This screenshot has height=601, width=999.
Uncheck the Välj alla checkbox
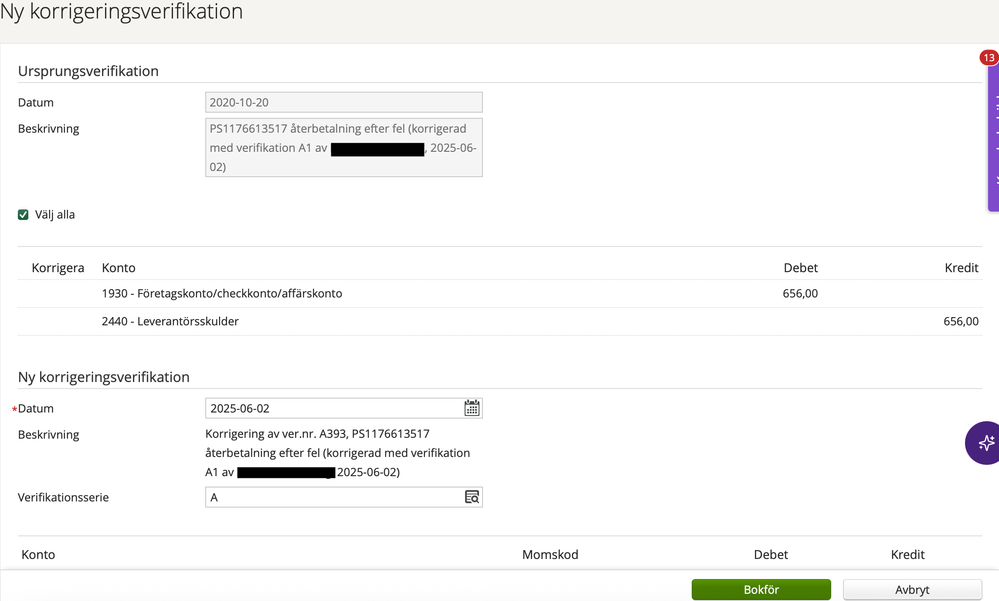(23, 215)
